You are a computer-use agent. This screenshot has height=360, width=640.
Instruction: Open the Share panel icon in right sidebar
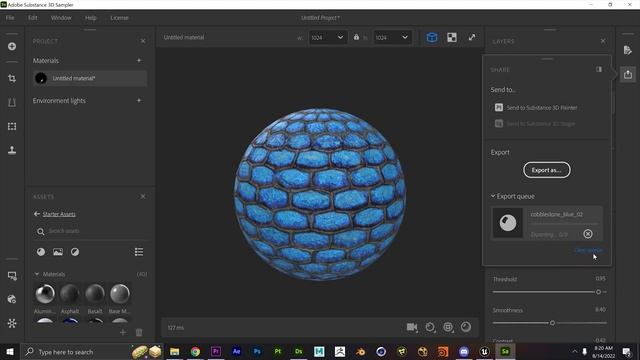pyautogui.click(x=628, y=74)
